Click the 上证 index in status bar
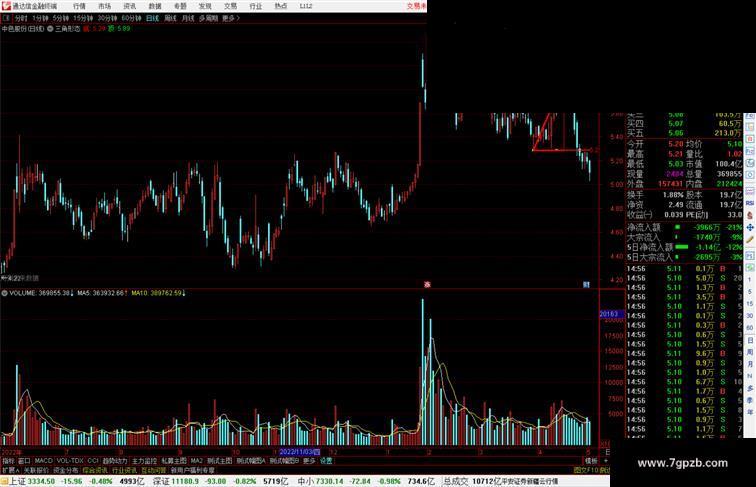 tap(17, 481)
